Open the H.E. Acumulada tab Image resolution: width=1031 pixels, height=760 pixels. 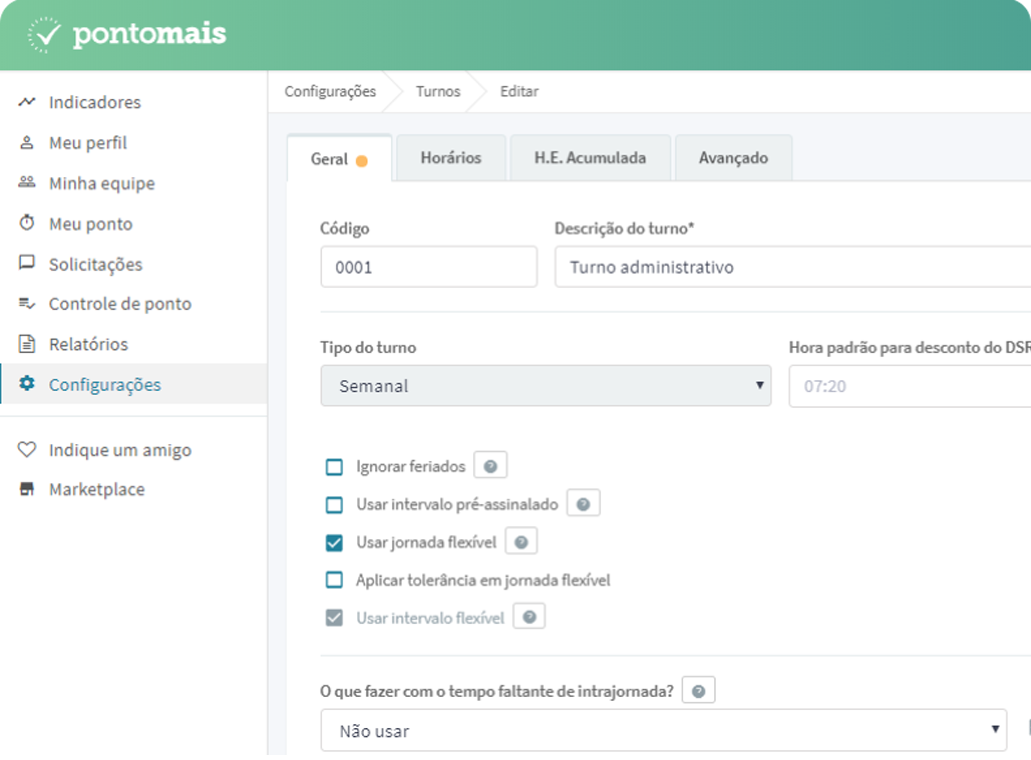click(x=589, y=158)
